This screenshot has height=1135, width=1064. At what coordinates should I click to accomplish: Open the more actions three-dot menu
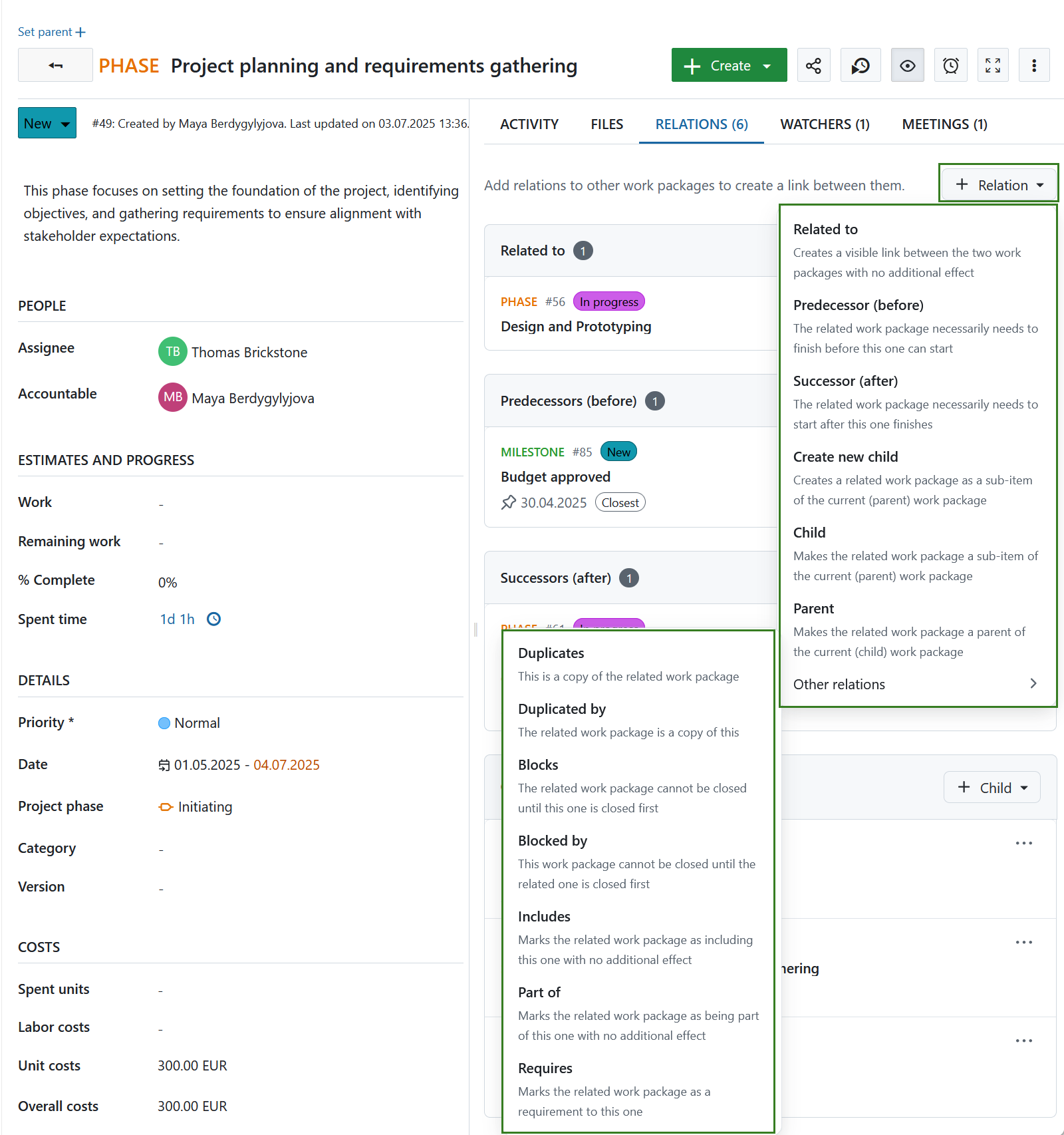click(1034, 65)
